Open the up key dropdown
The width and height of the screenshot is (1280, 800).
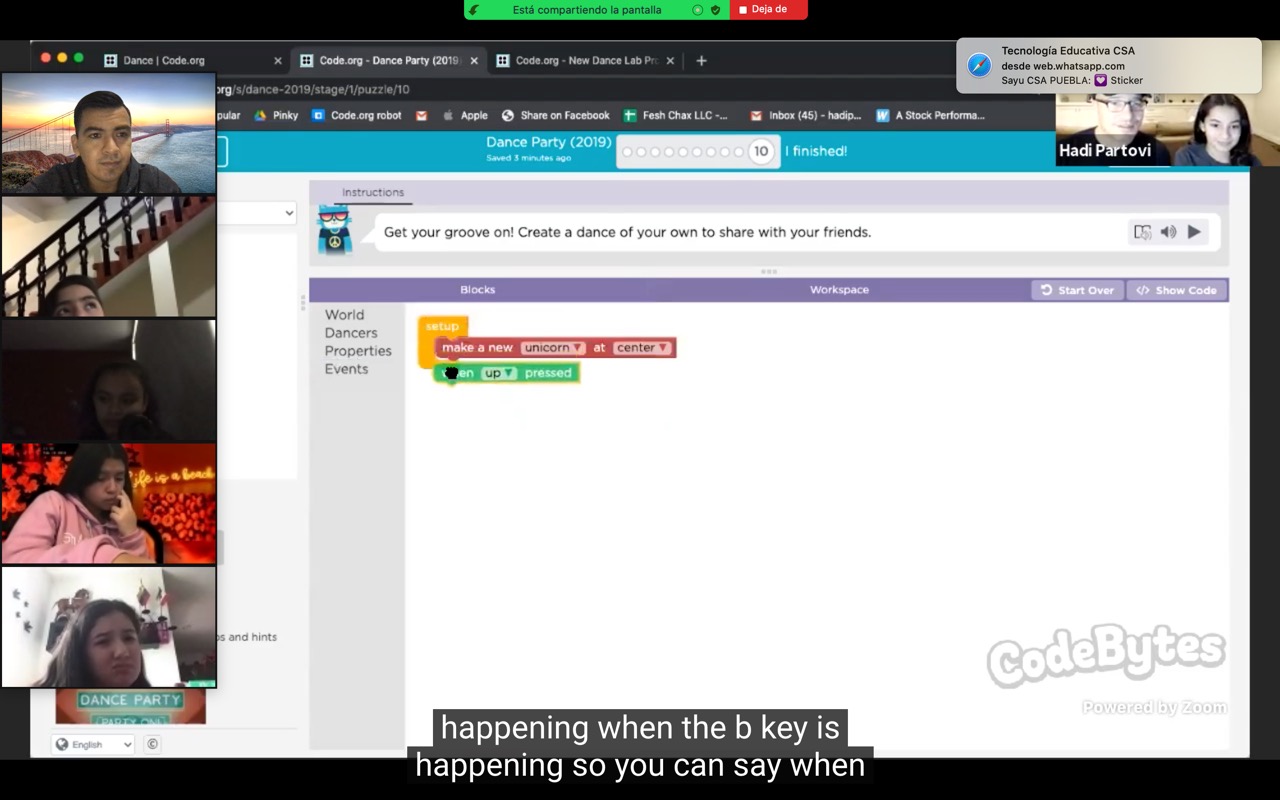[499, 373]
